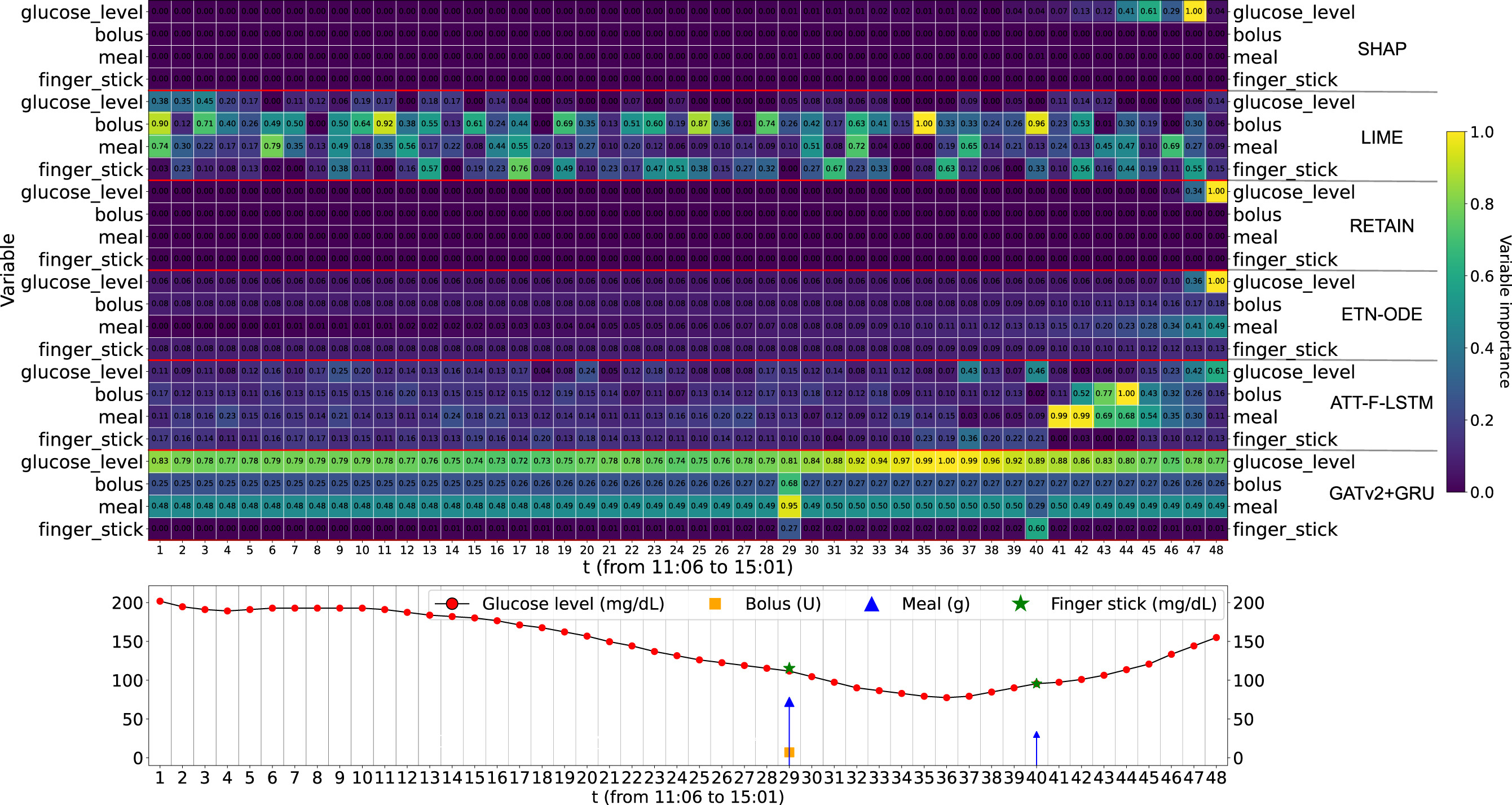Click the SHAP method label
Viewport: 1512px width, 805px height.
[x=1382, y=49]
